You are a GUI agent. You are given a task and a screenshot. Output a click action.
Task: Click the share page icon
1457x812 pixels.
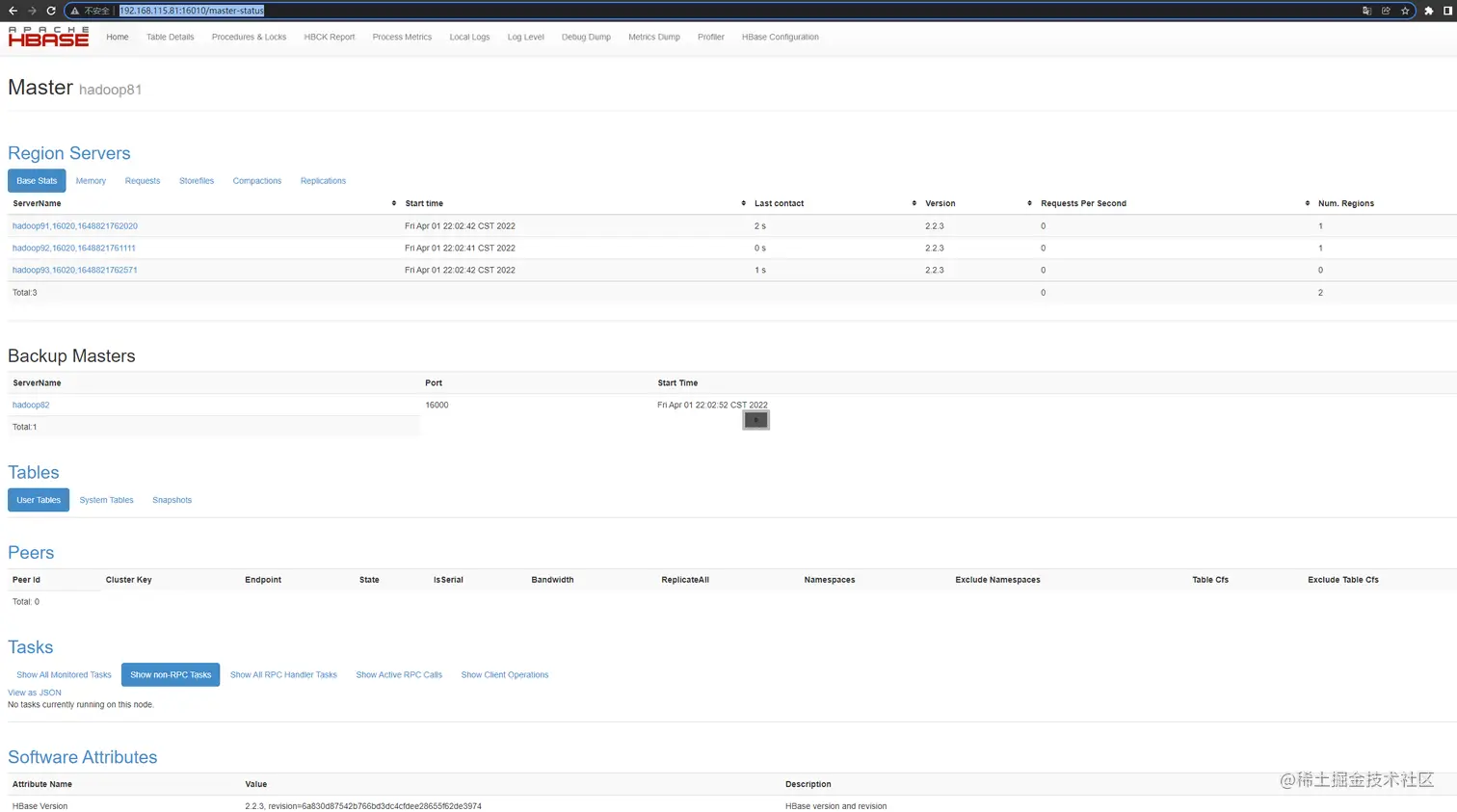1386,11
